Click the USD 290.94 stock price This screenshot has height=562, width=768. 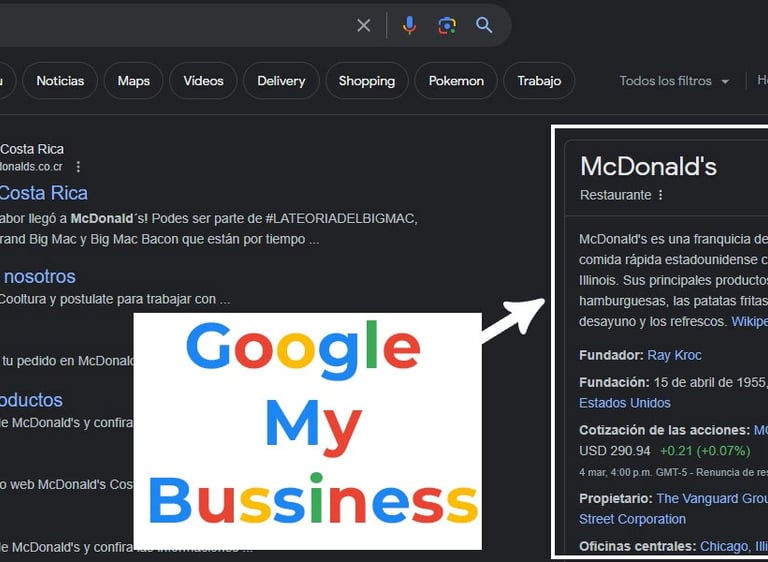click(615, 451)
